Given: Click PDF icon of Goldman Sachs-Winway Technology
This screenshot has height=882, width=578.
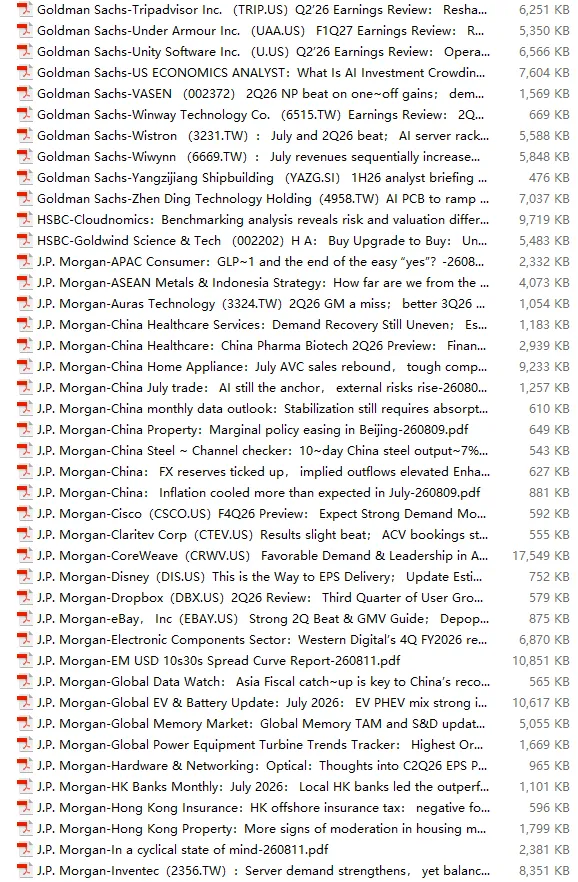Looking at the screenshot, I should click(25, 115).
